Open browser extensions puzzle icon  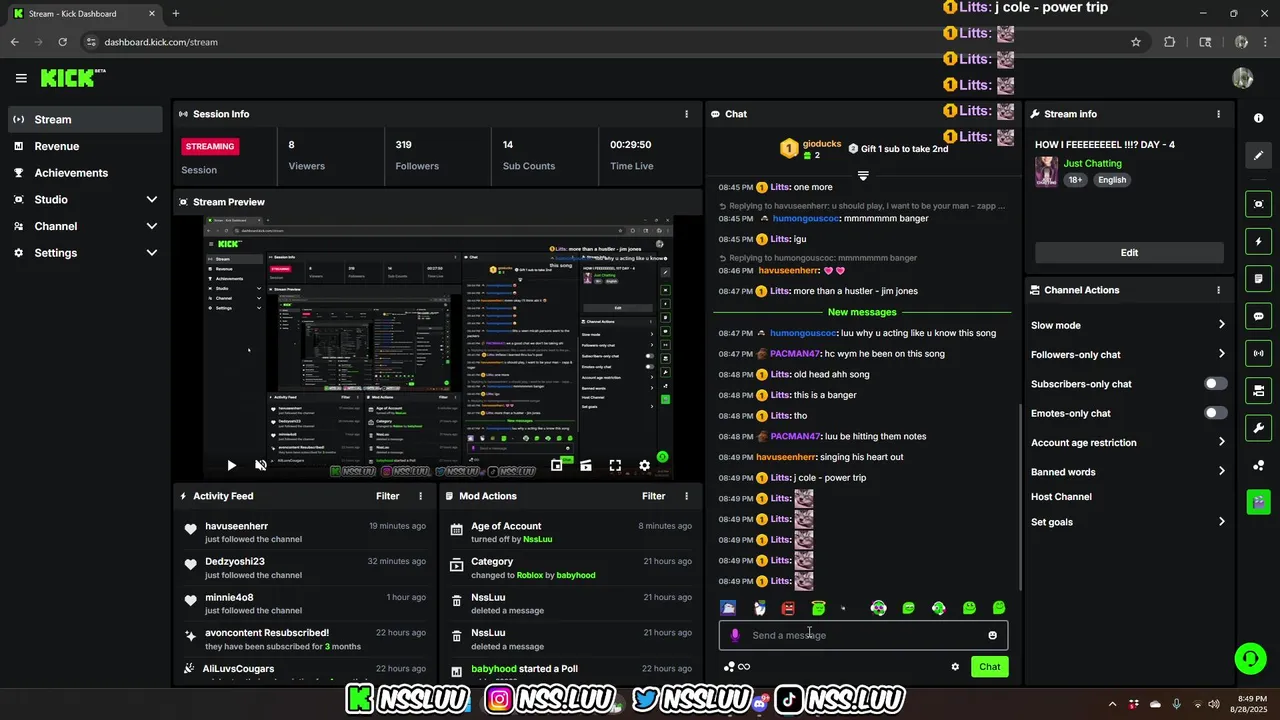coord(1169,42)
